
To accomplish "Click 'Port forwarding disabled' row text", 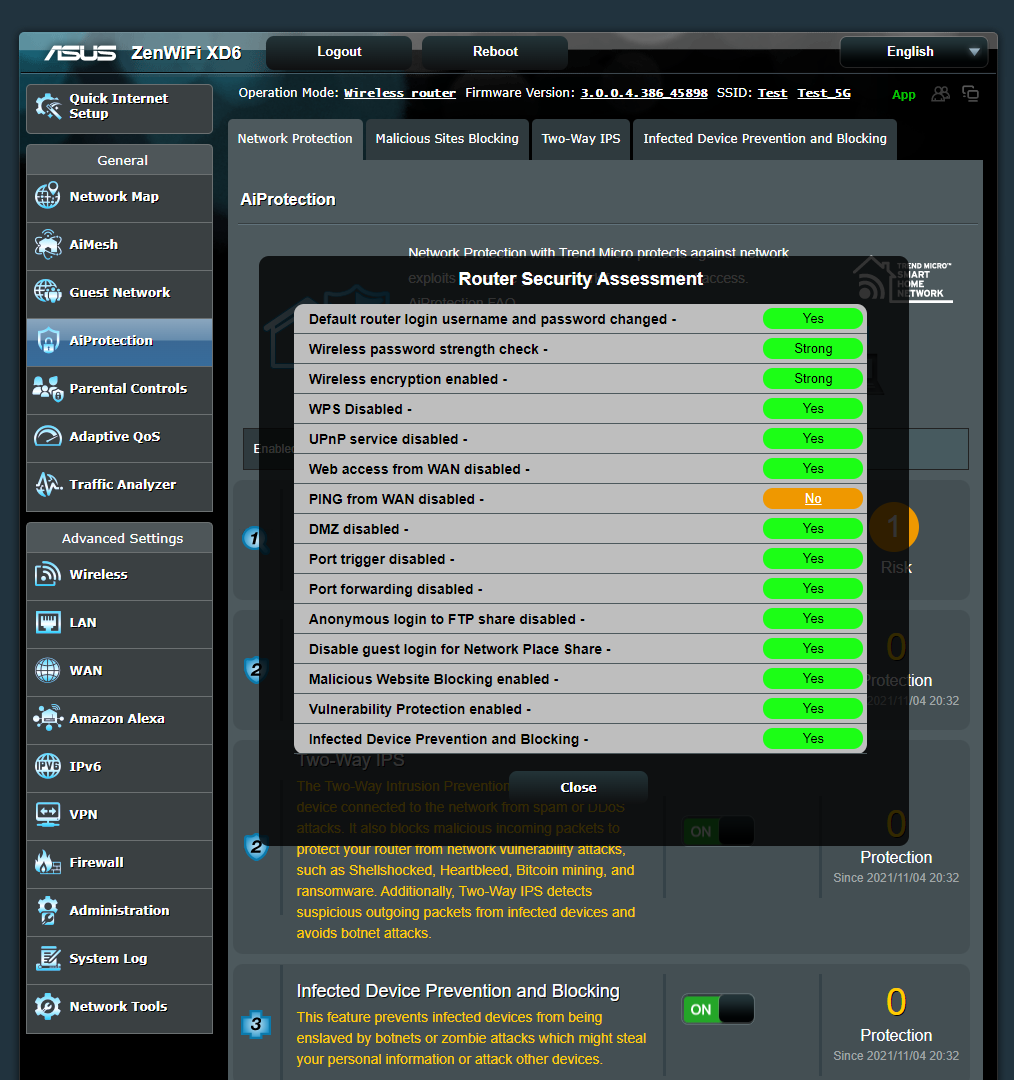I will [396, 589].
